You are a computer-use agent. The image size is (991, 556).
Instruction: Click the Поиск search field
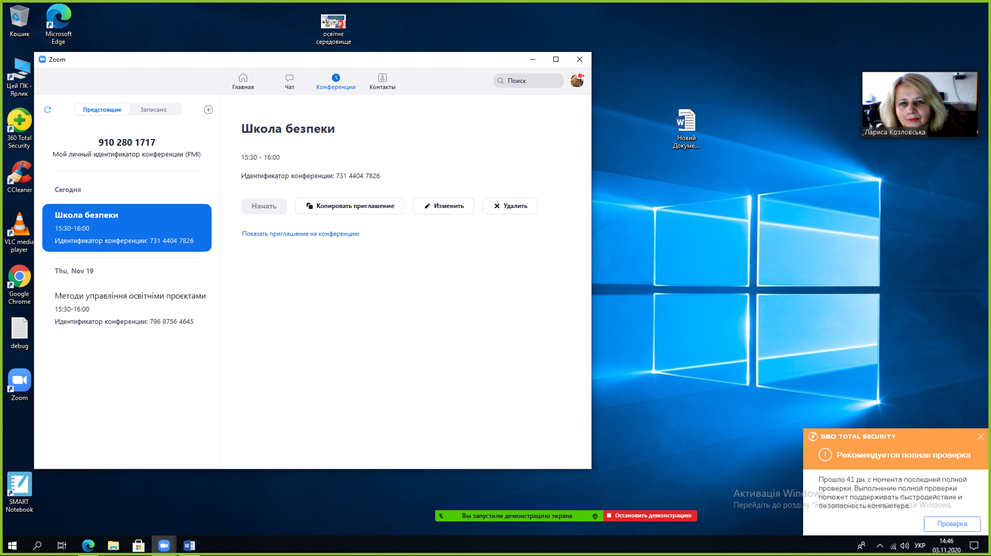[x=528, y=80]
